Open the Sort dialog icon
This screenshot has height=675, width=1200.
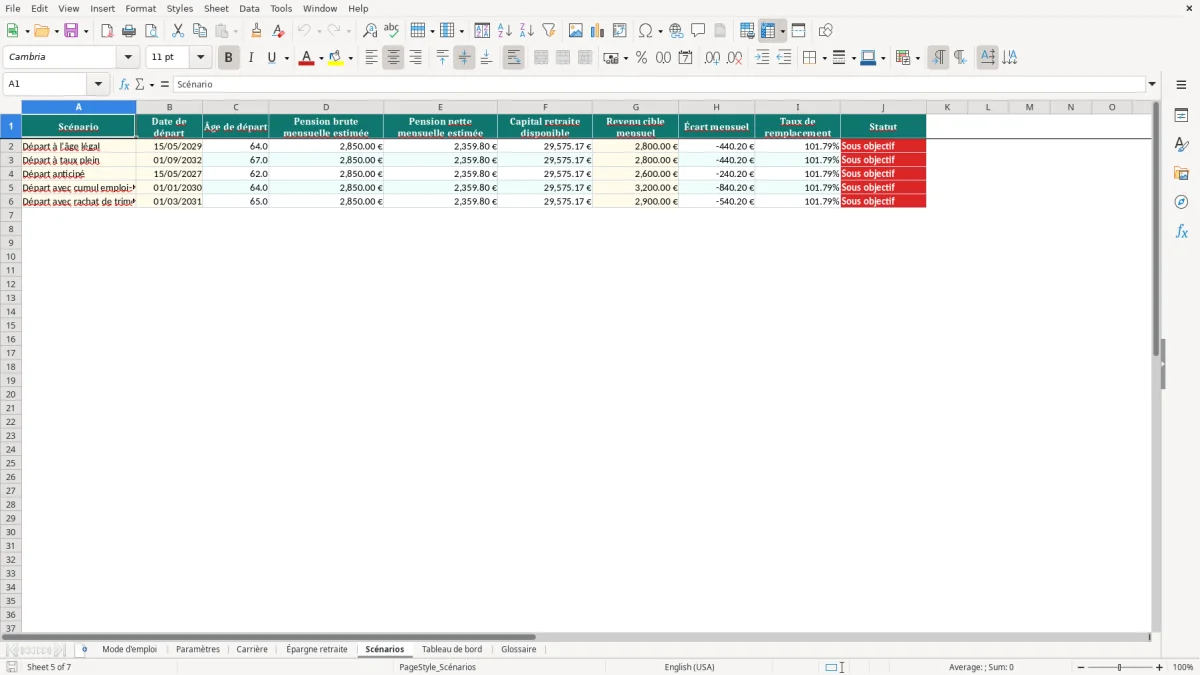click(x=483, y=31)
